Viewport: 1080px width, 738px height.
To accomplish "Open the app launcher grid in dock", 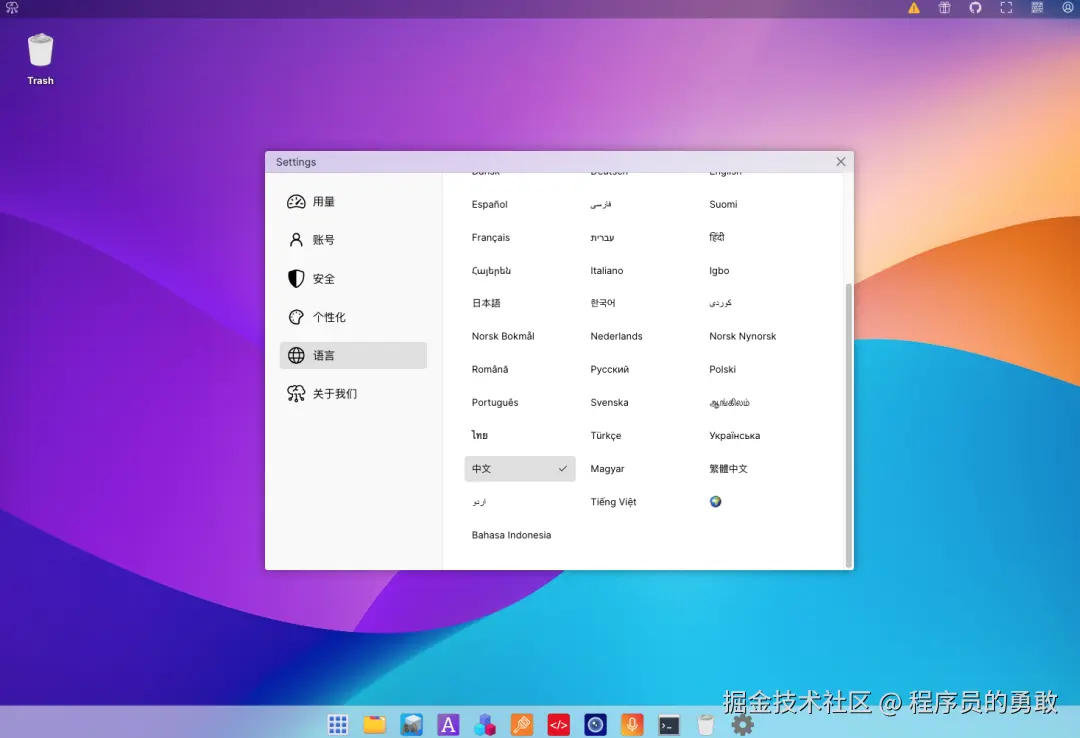I will coord(337,723).
